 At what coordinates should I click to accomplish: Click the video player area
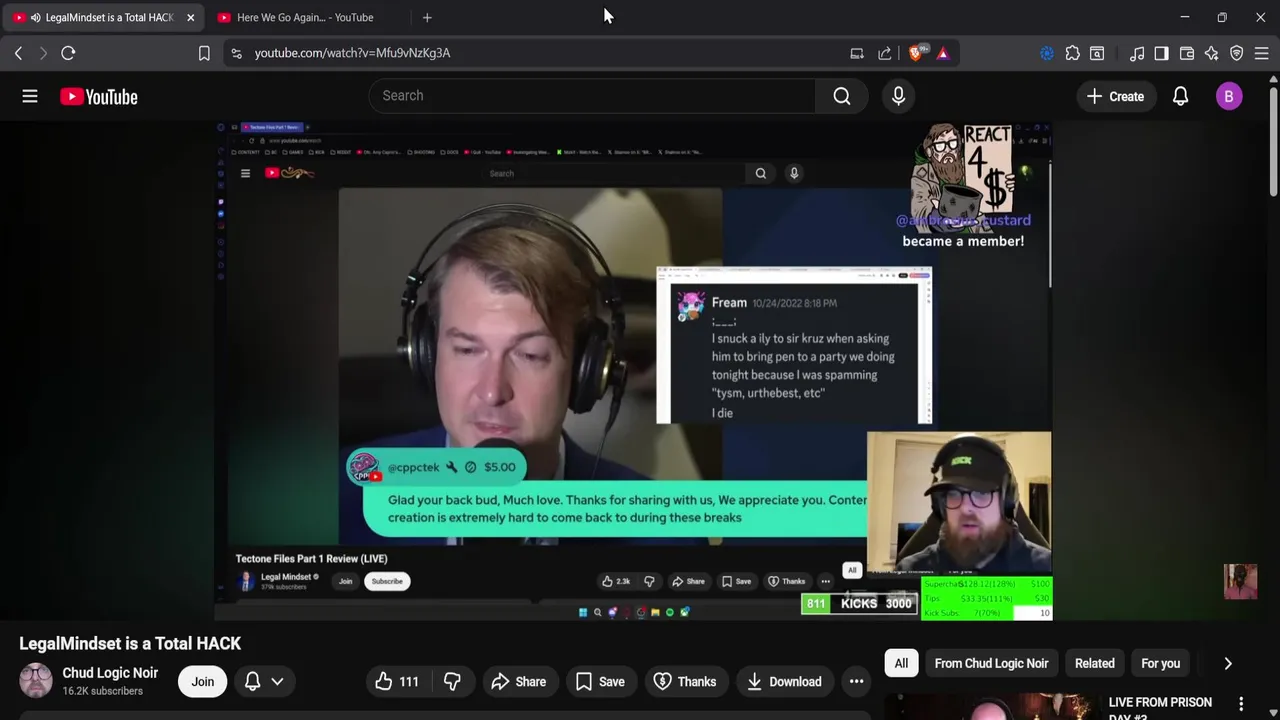(633, 371)
